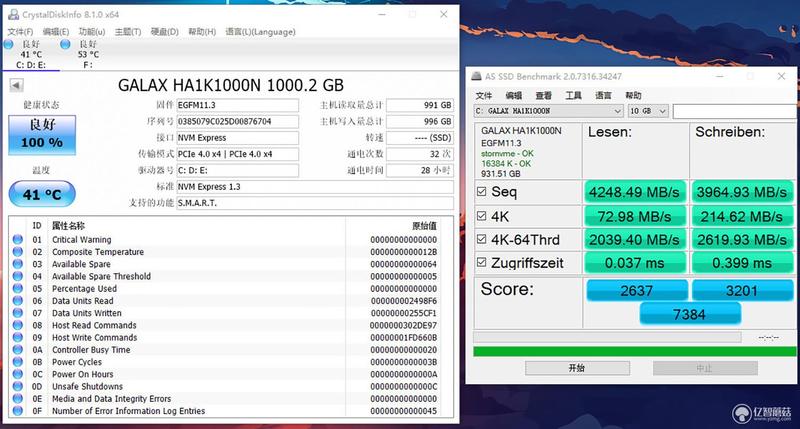Click status dot for Percentage Used row
Image resolution: width=800 pixels, height=429 pixels.
click(18, 288)
